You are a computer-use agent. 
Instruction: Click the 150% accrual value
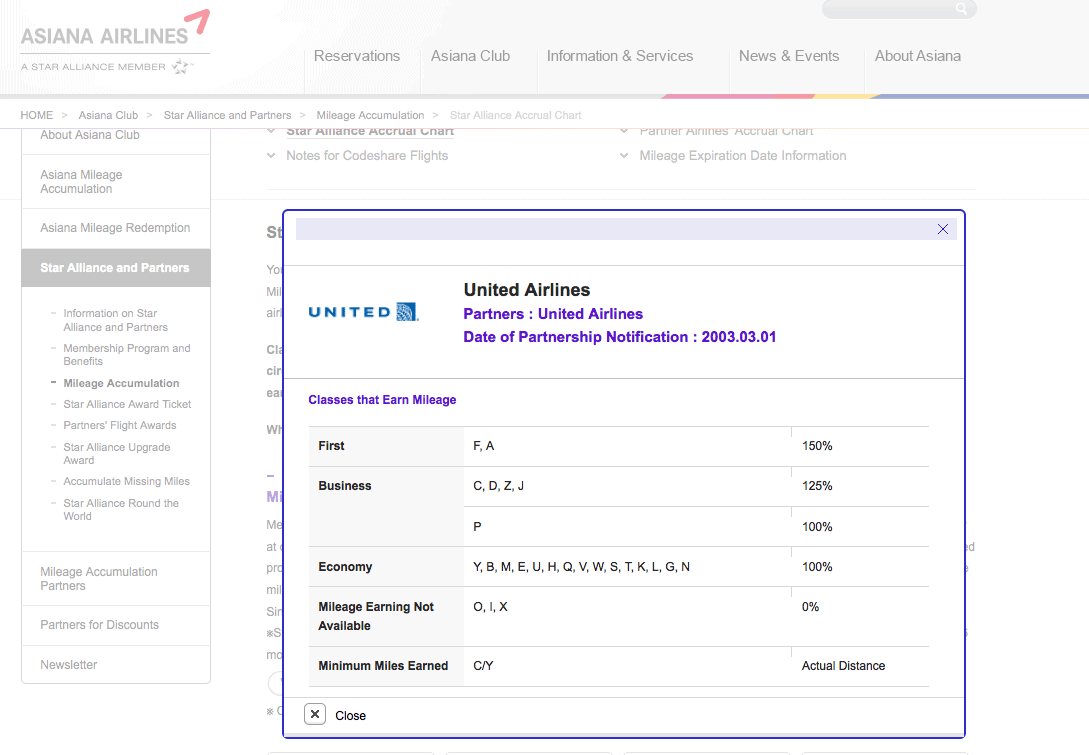(817, 446)
